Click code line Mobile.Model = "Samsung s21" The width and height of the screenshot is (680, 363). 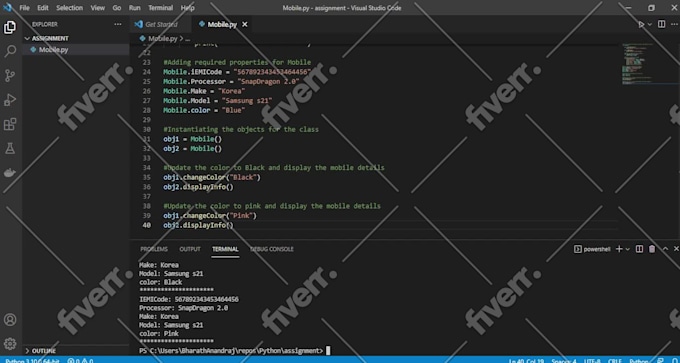click(x=218, y=101)
